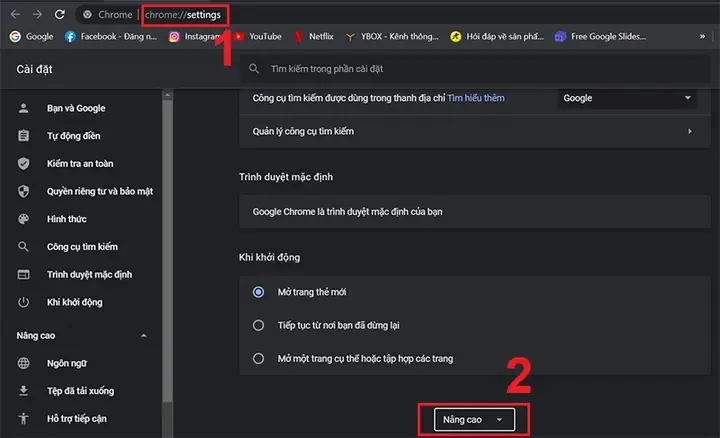Click the Hỗ trợ tiếp cận accessibility icon
Screen dimensions: 720x438
tap(23, 419)
